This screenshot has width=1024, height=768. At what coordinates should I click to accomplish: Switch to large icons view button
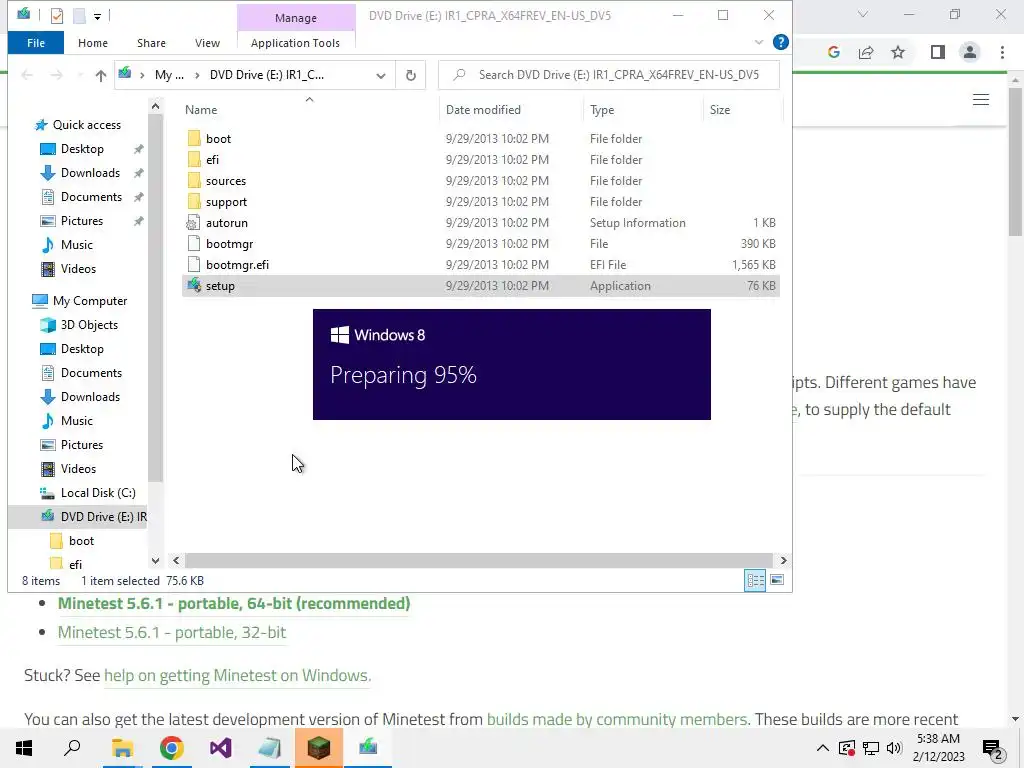(777, 580)
